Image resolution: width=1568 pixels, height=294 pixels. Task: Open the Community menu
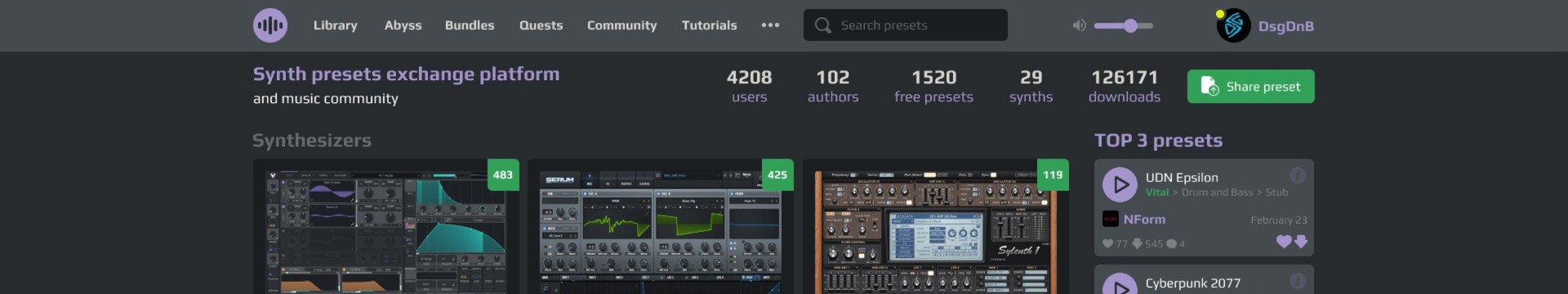point(622,25)
